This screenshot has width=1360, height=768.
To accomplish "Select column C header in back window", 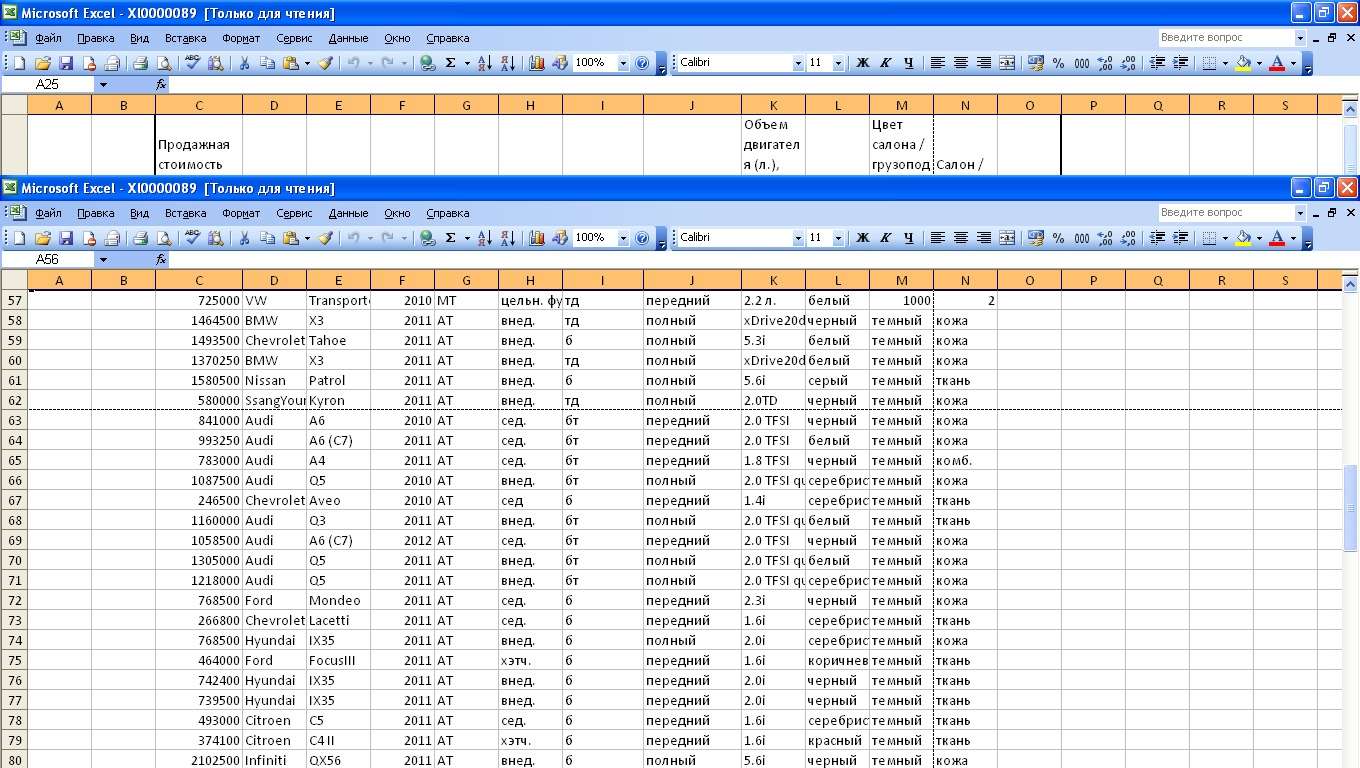I will 199,105.
